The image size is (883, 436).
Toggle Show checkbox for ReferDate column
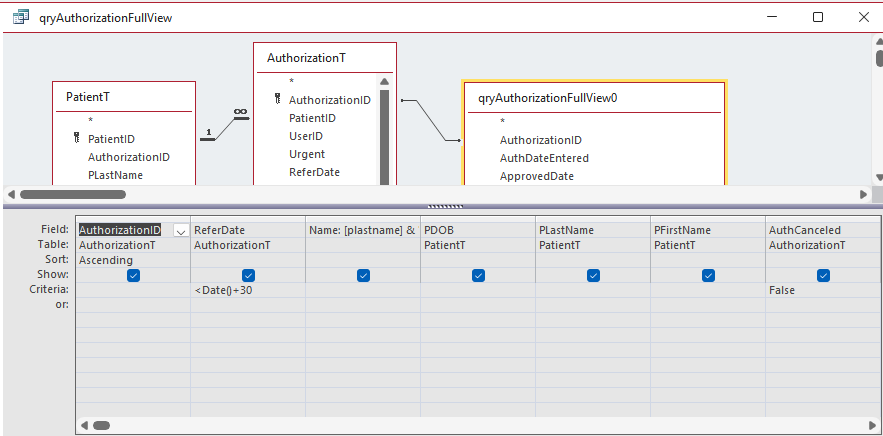coord(248,276)
